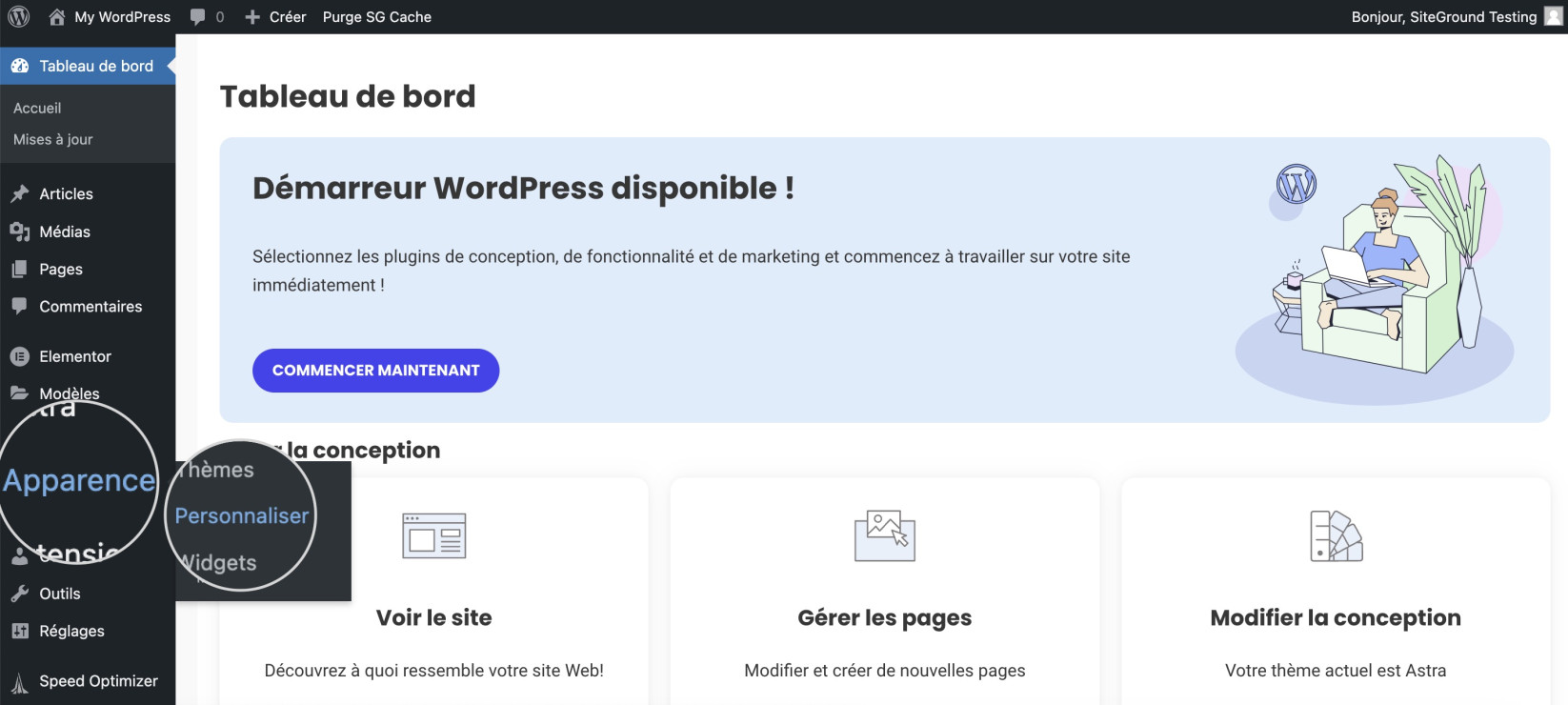The height and width of the screenshot is (705, 1568).
Task: Click the COMMENCER MAINTENANT button
Action: (375, 371)
